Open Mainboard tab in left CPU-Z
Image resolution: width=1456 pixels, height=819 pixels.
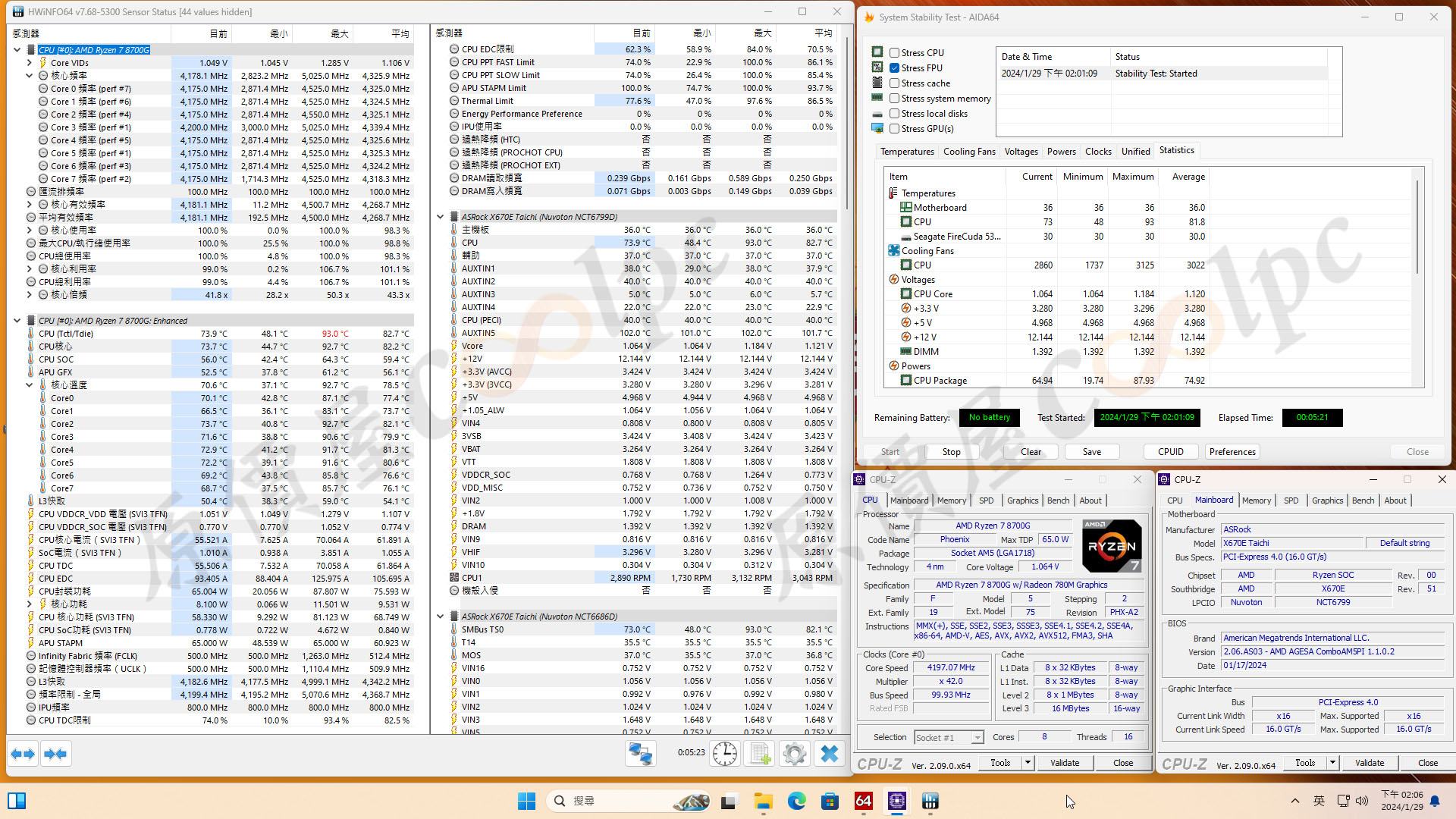click(909, 500)
